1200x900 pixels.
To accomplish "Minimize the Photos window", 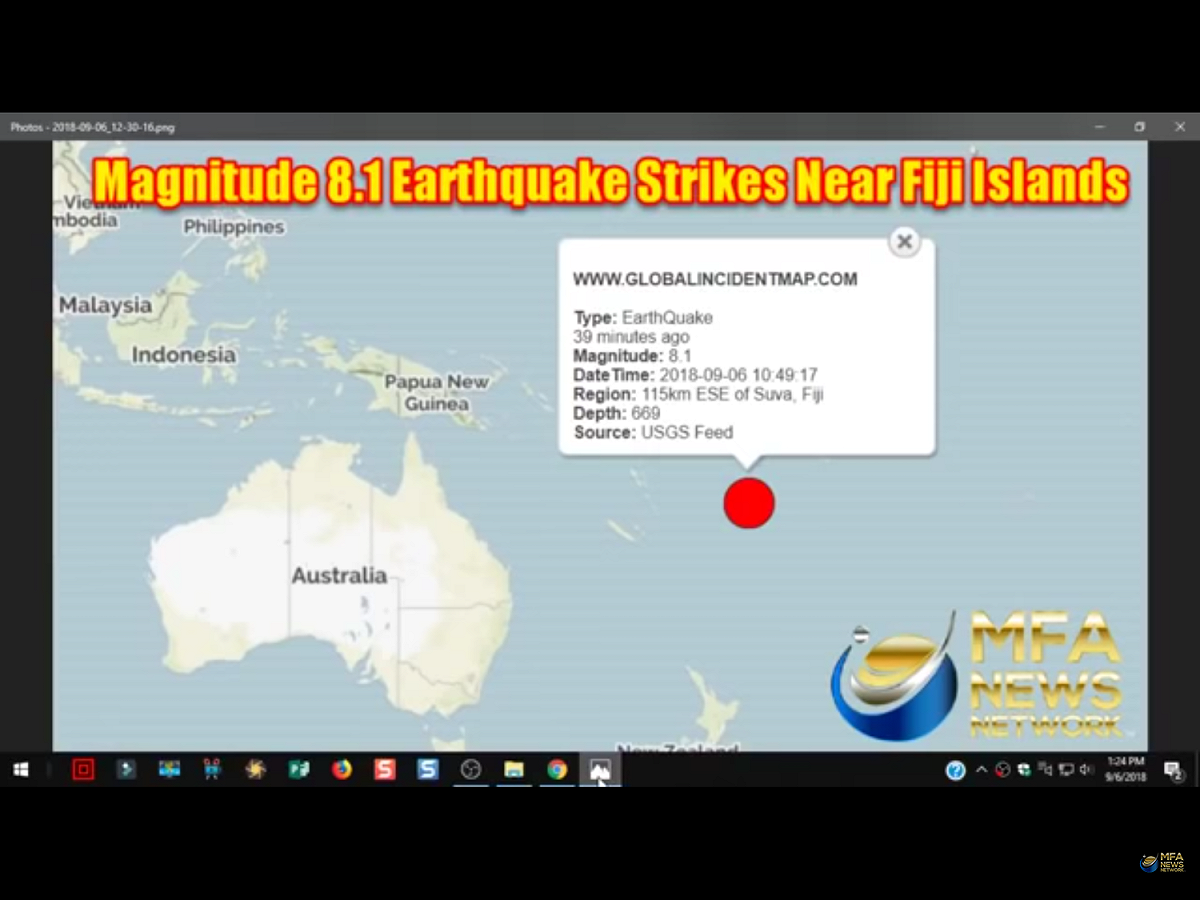I will (x=1100, y=127).
